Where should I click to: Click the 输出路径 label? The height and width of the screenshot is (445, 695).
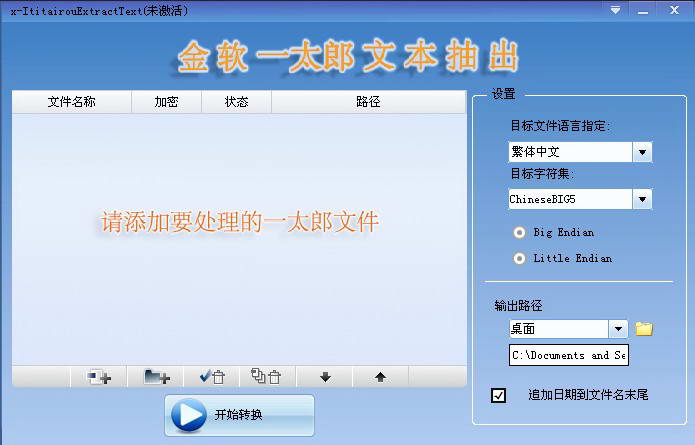(x=518, y=305)
